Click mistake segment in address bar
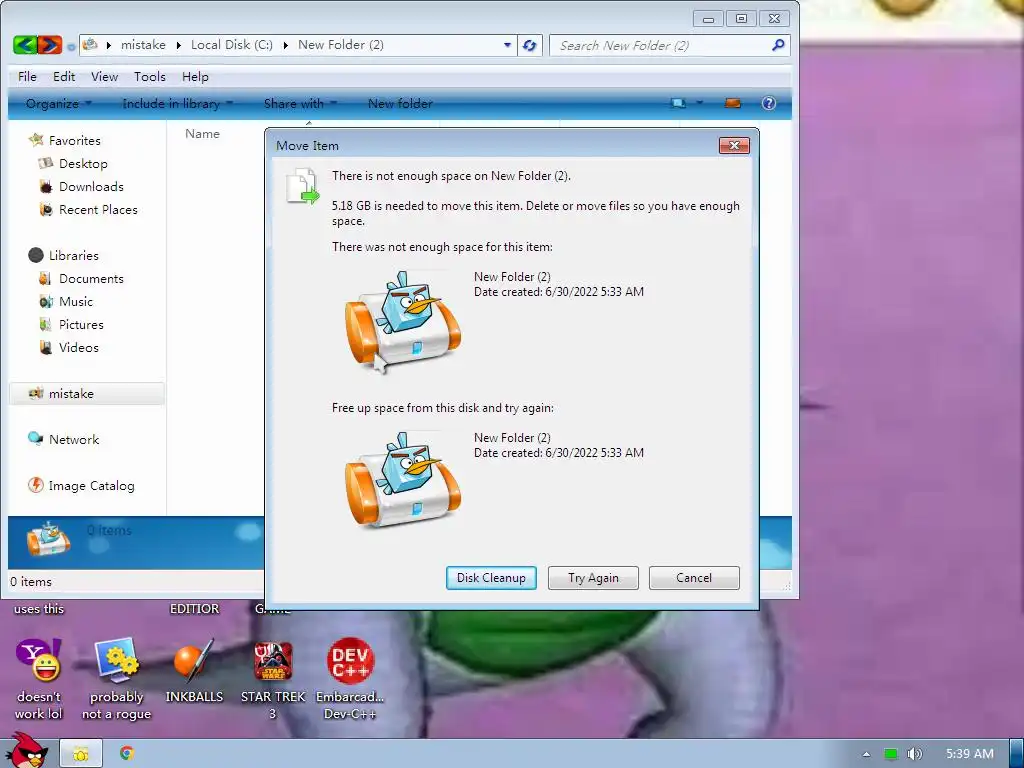 pos(143,45)
